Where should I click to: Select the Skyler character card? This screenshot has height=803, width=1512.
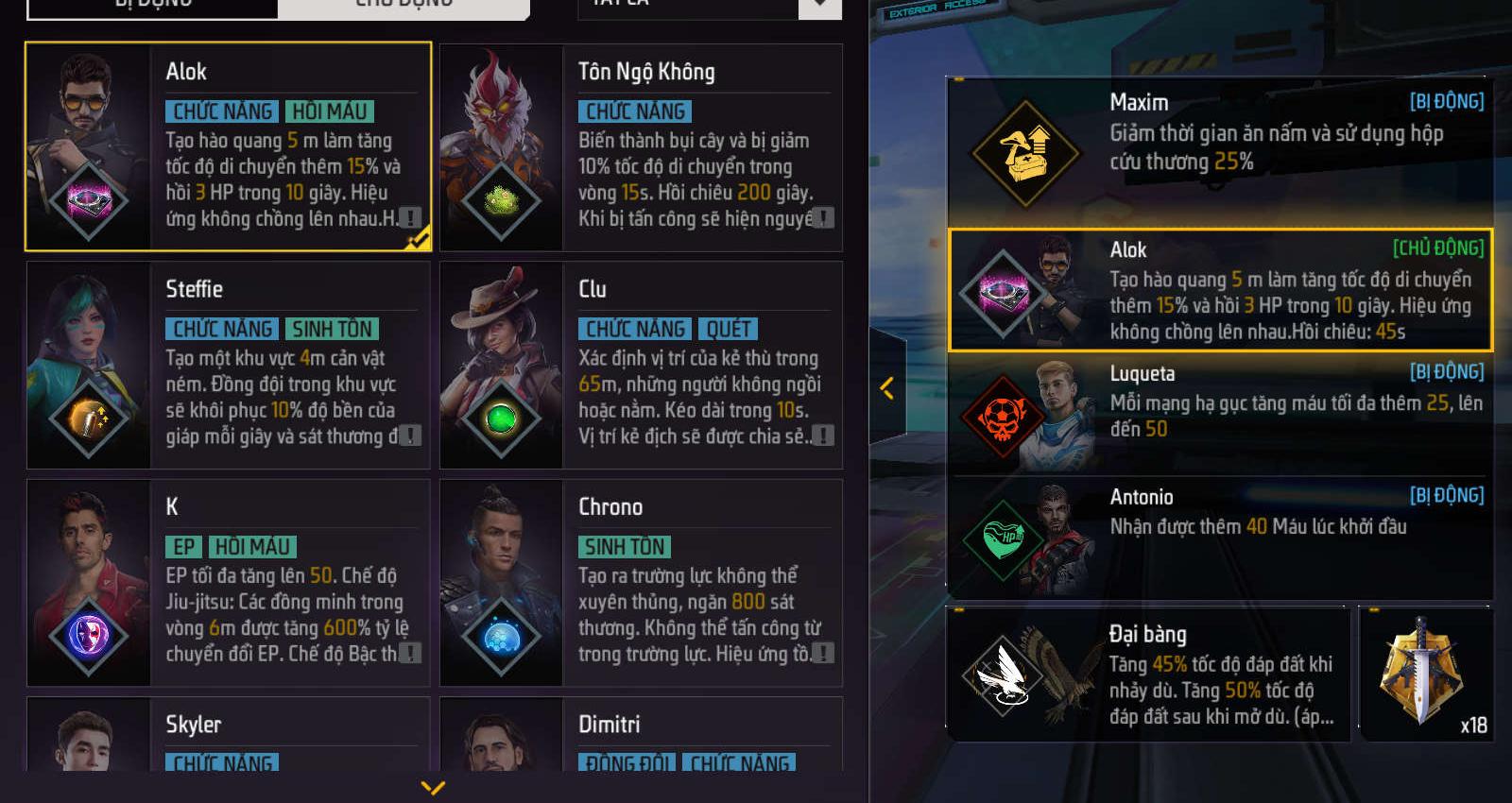[x=228, y=735]
